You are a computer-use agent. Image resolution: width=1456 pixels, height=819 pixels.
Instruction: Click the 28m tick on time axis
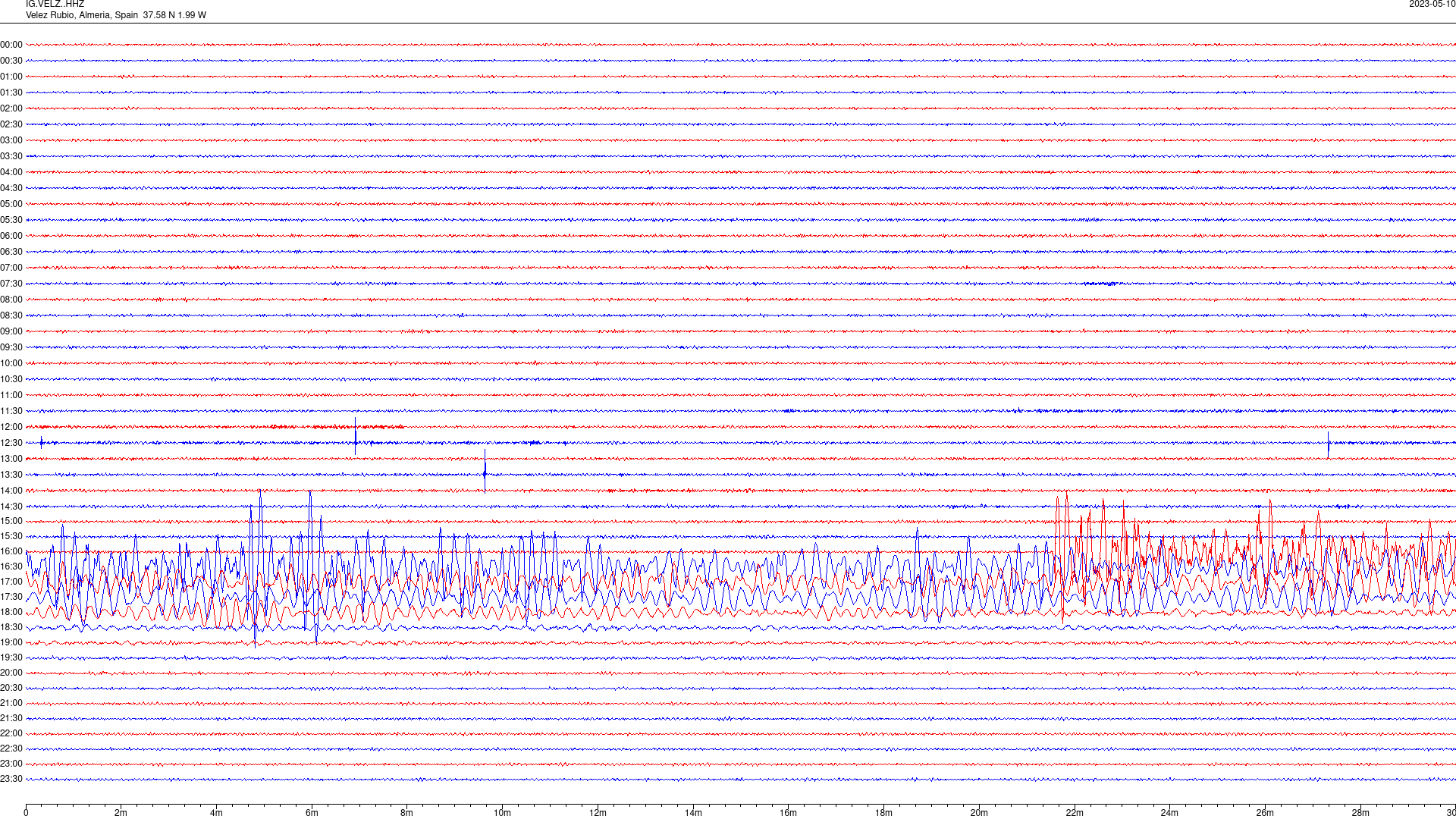point(1360,813)
